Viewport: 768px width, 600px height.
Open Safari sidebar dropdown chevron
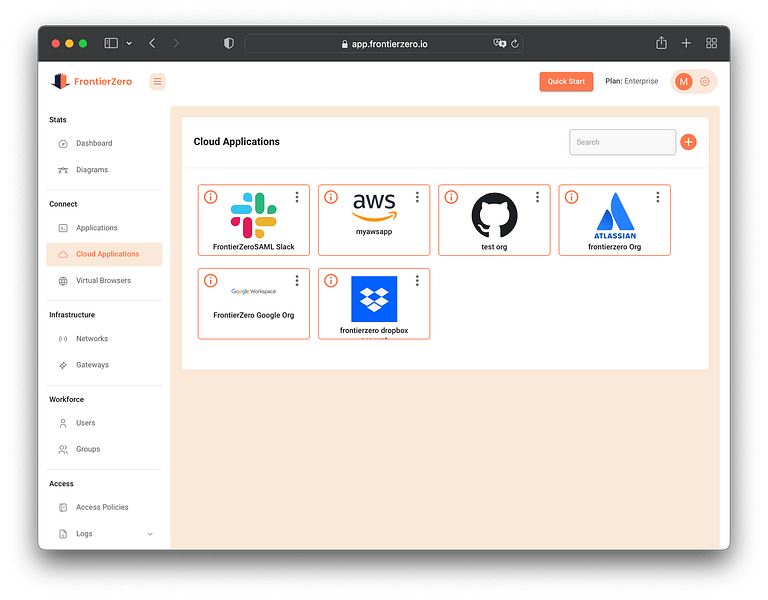(x=129, y=43)
